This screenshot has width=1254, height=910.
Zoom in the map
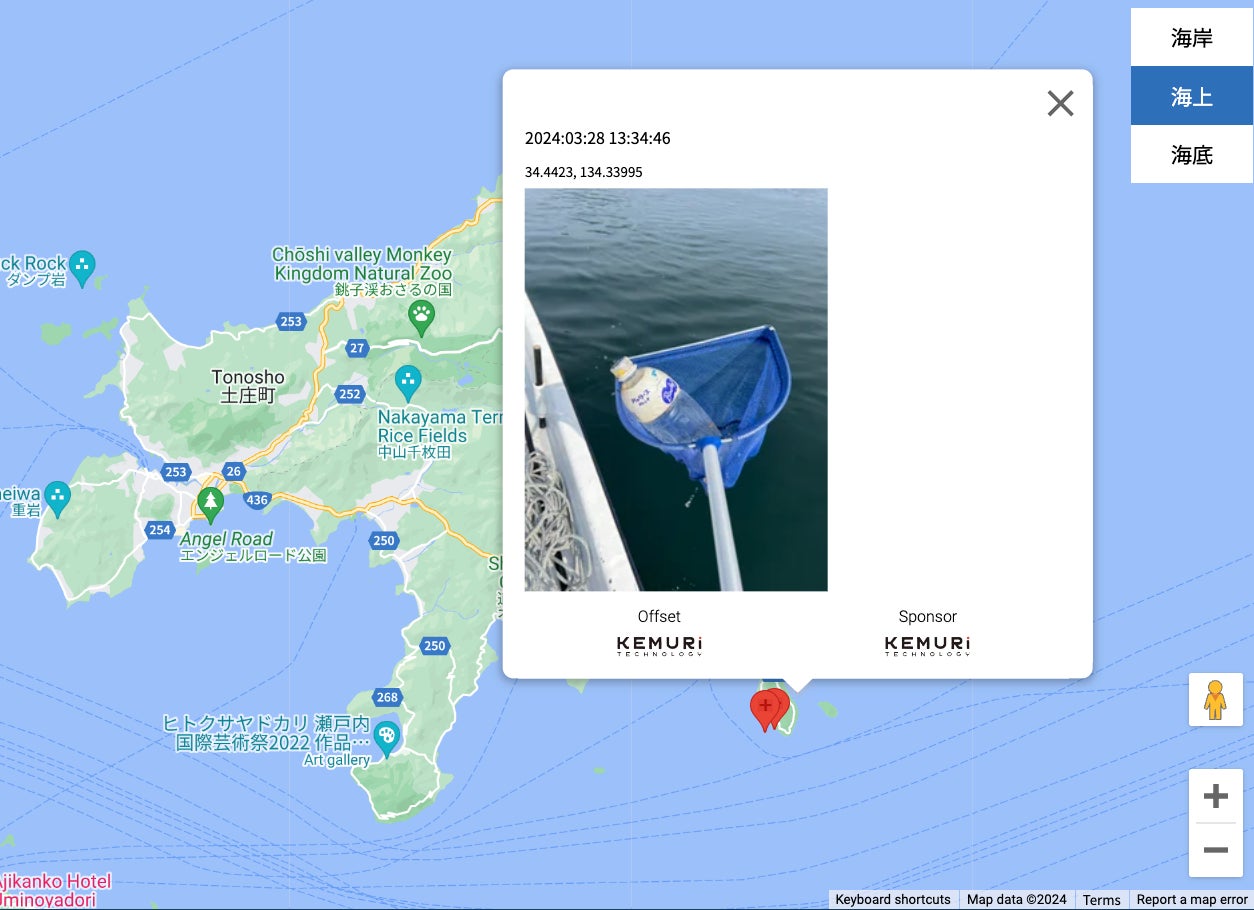coord(1215,796)
